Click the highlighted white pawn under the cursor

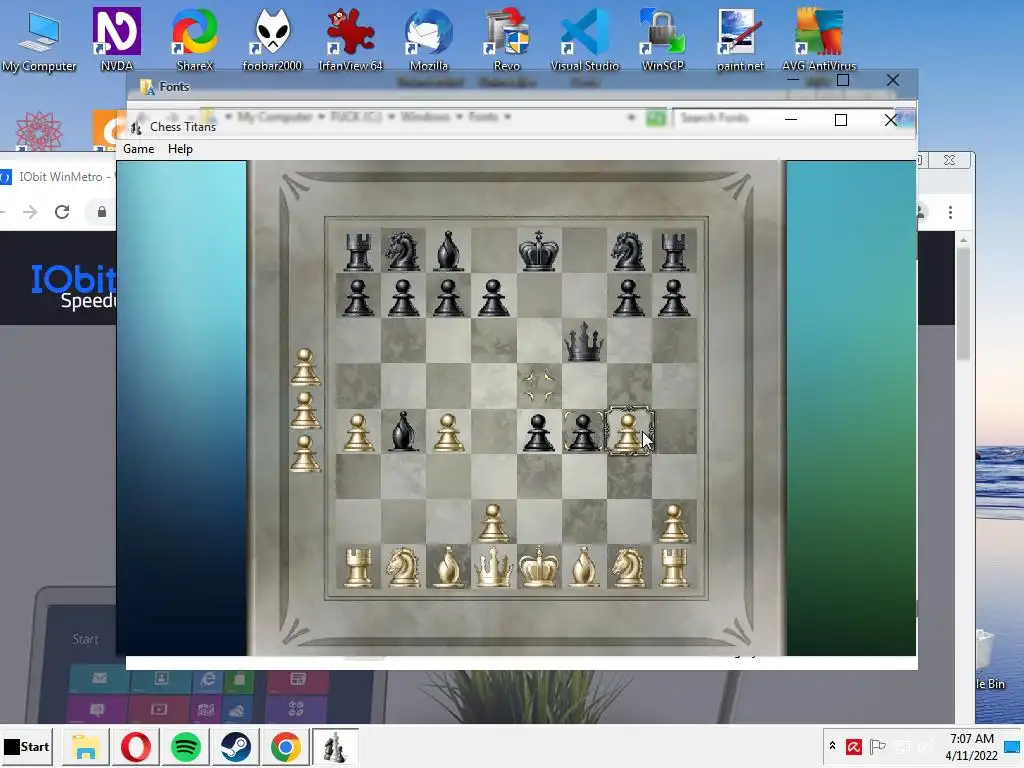(629, 431)
